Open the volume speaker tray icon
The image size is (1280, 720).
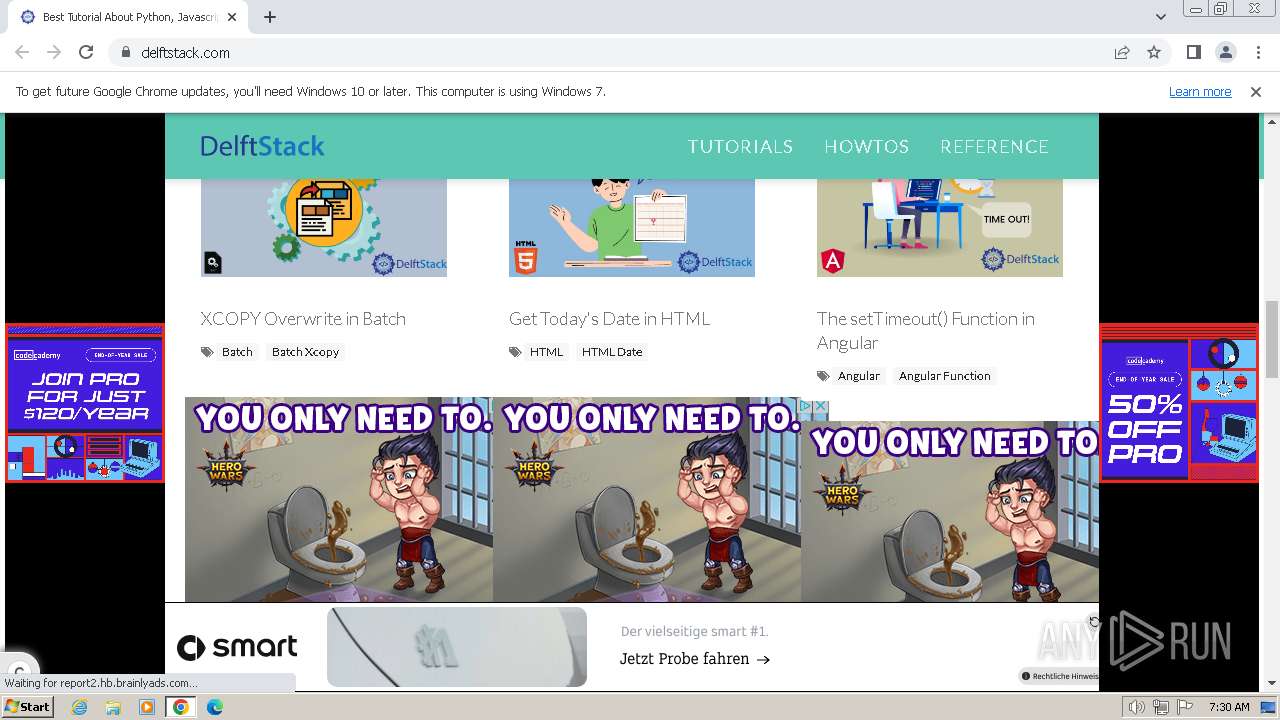click(x=1136, y=707)
